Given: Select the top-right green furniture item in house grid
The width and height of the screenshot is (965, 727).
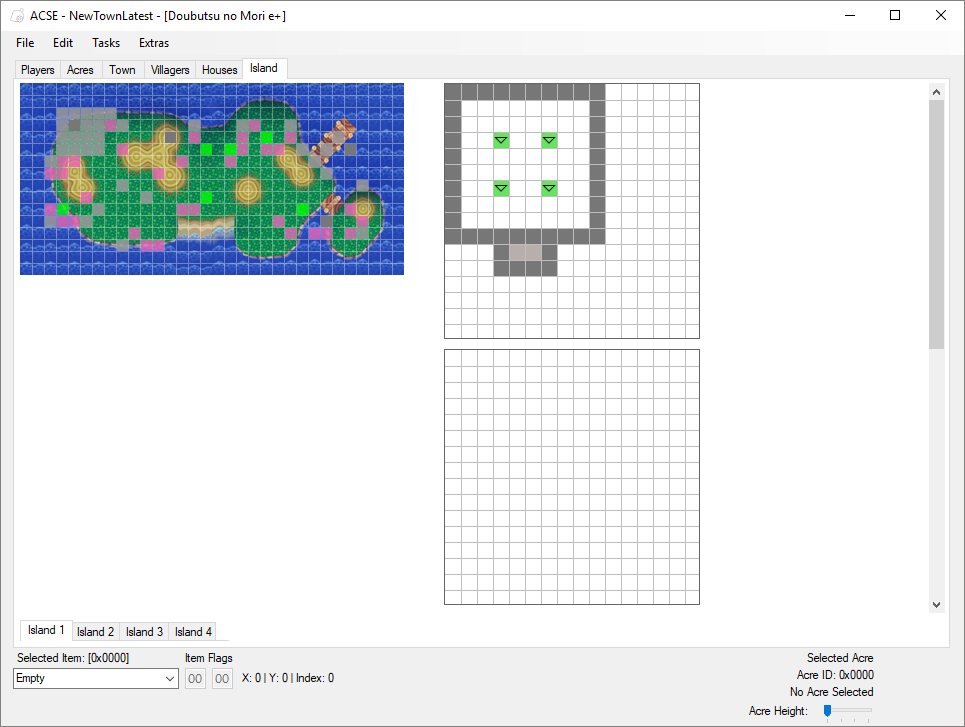Looking at the screenshot, I should pyautogui.click(x=550, y=140).
